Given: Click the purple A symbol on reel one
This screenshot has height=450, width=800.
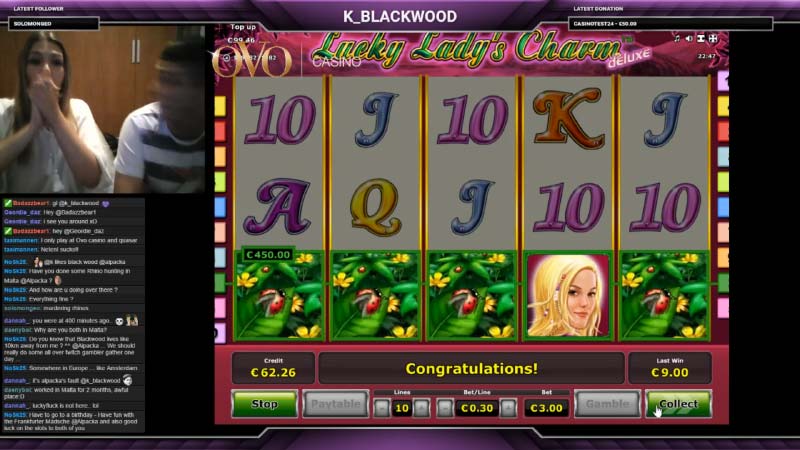Looking at the screenshot, I should 277,207.
